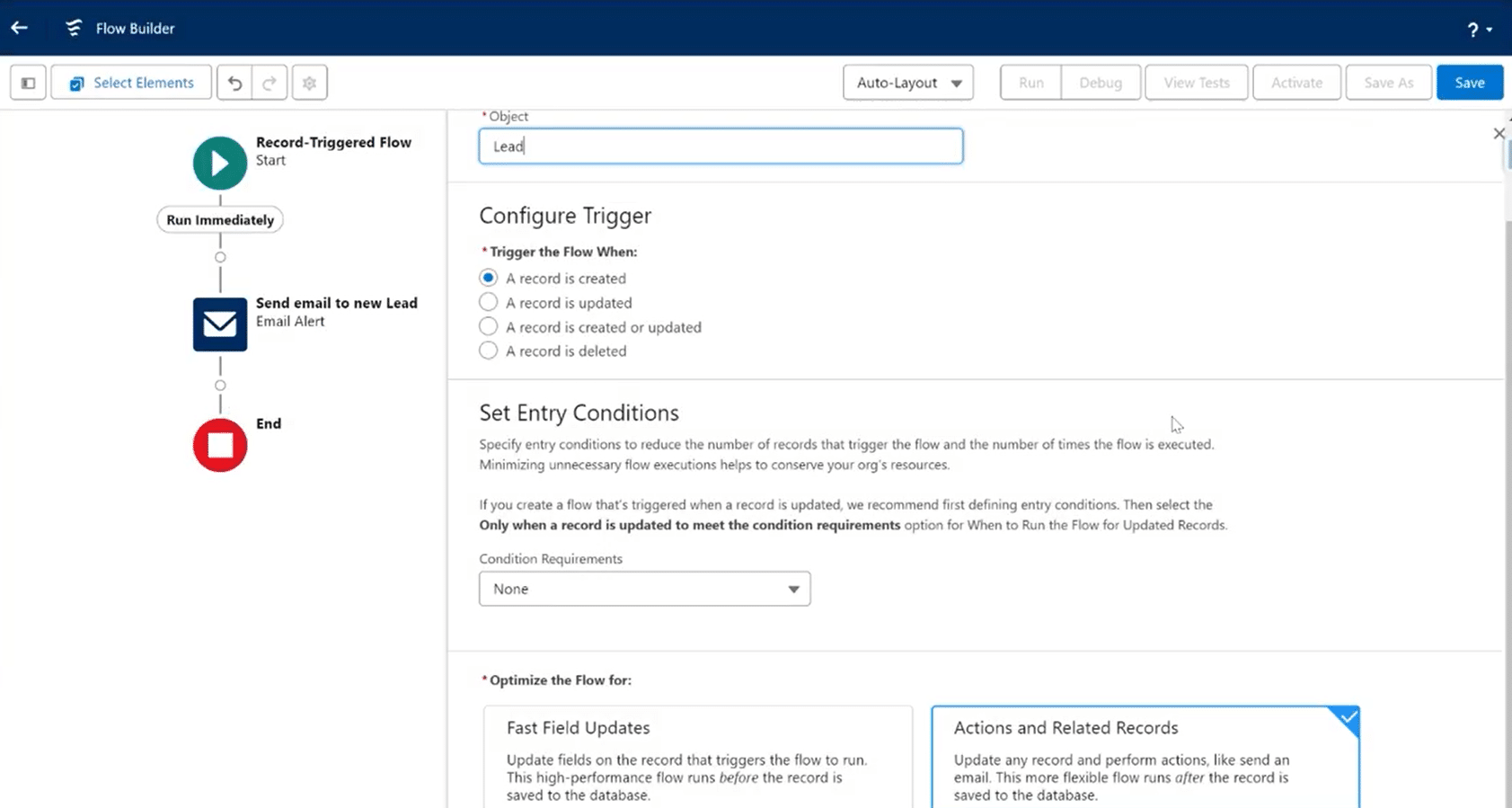Click the red End element icon

point(220,445)
